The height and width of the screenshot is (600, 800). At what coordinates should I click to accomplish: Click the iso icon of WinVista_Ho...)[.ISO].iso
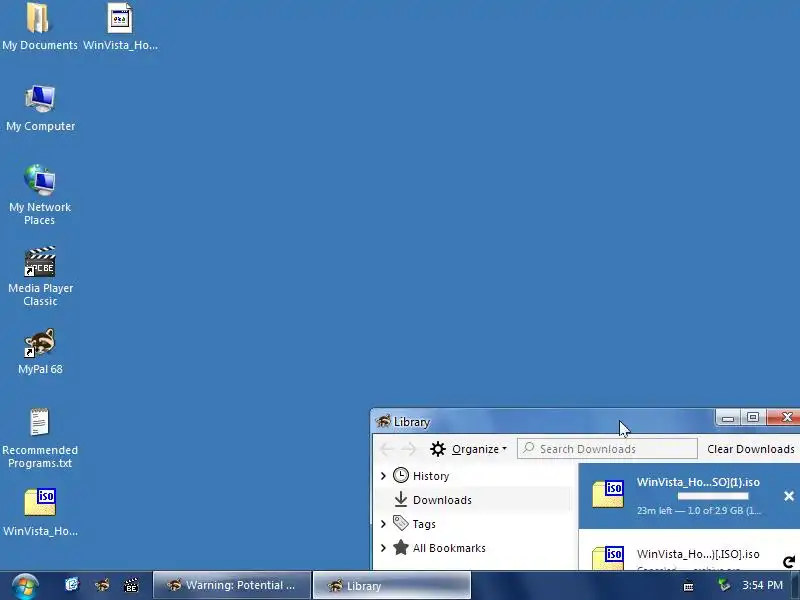click(608, 559)
